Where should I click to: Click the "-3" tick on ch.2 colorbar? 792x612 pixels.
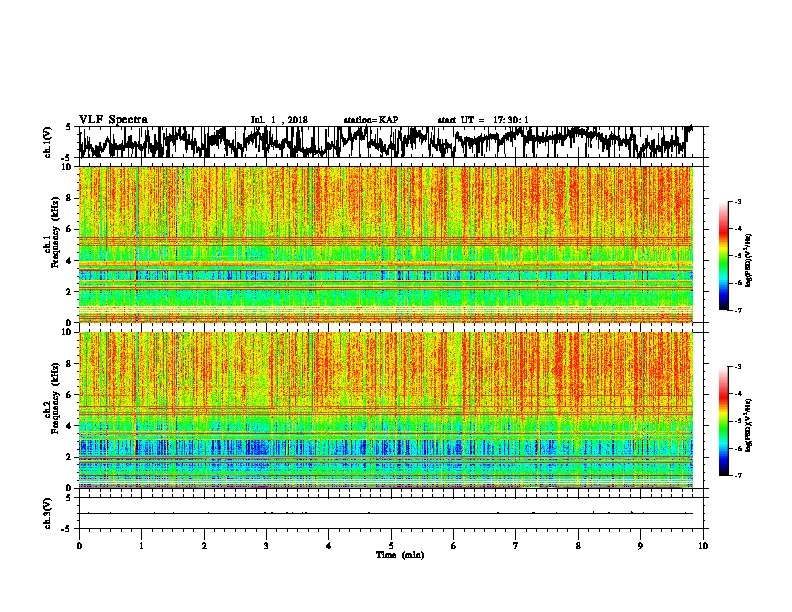[x=738, y=367]
